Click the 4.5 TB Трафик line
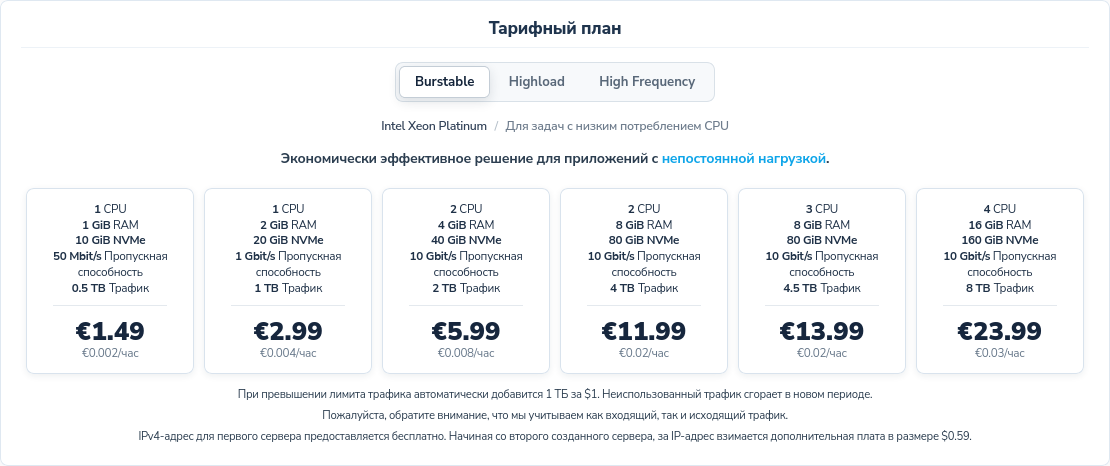1110x466 pixels. (822, 288)
